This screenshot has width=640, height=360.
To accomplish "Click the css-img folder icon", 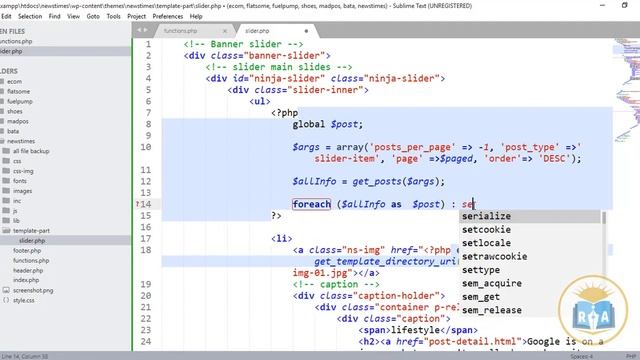I will [6, 171].
